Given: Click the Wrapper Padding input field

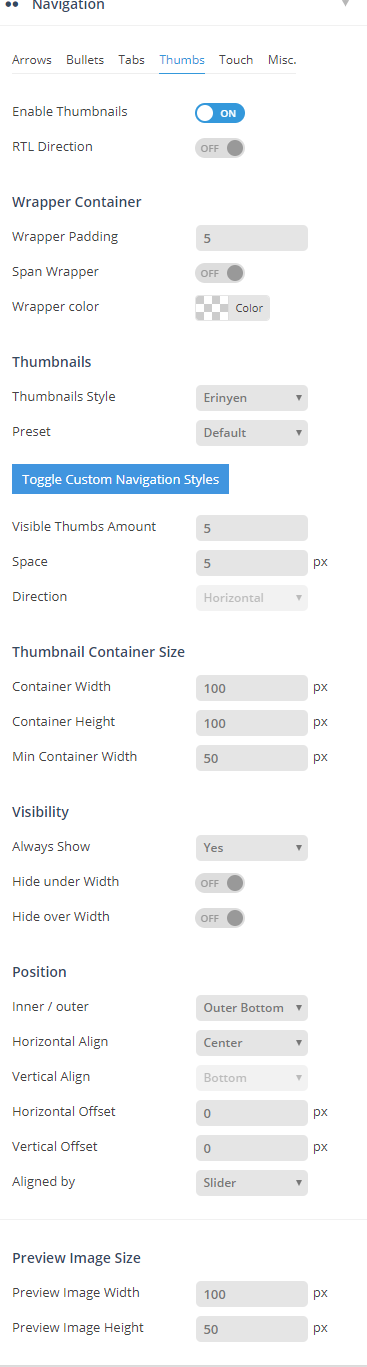Looking at the screenshot, I should click(252, 238).
